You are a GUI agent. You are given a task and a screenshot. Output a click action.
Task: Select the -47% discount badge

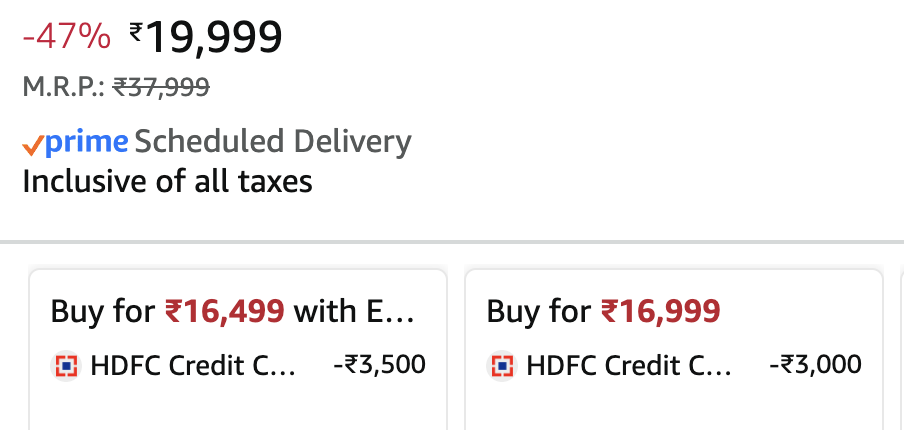click(x=66, y=37)
